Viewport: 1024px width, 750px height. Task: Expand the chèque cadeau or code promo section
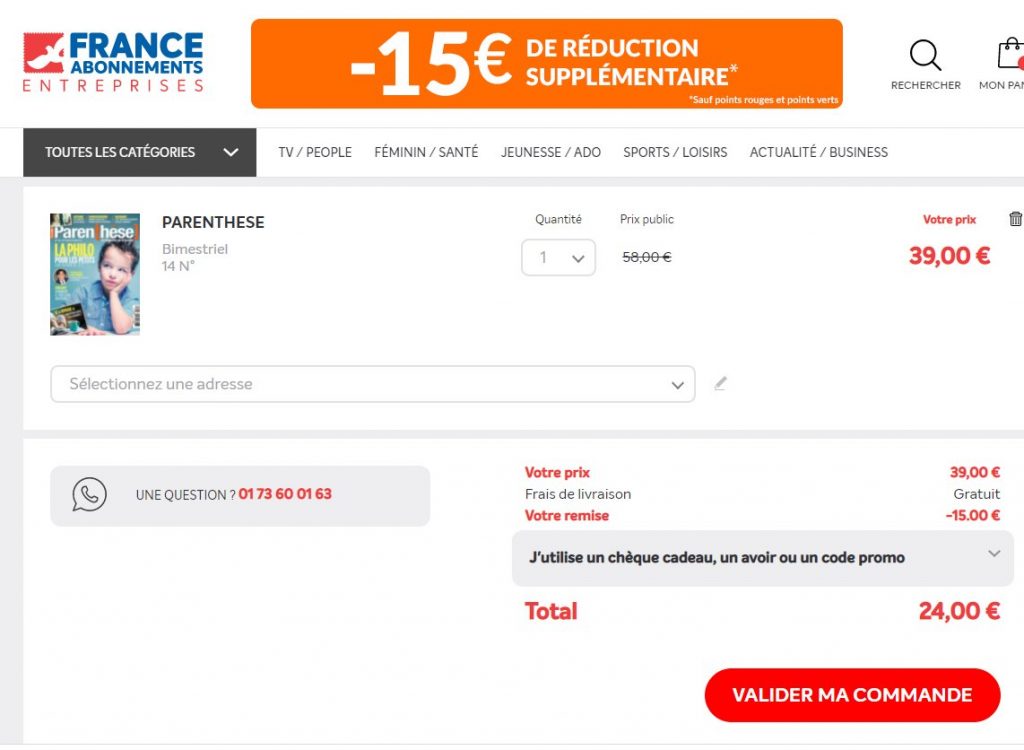tap(762, 557)
